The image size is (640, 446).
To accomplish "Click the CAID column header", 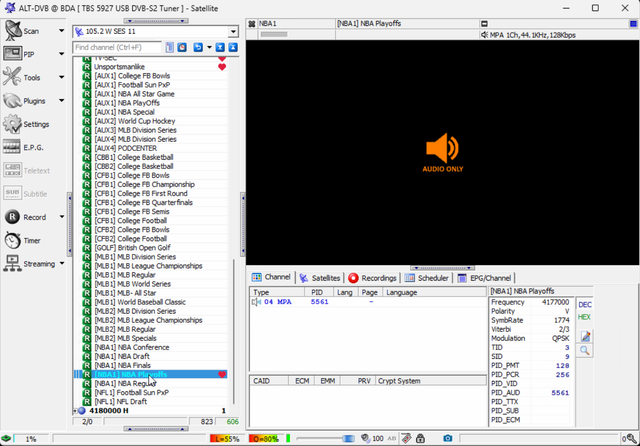I will [269, 381].
